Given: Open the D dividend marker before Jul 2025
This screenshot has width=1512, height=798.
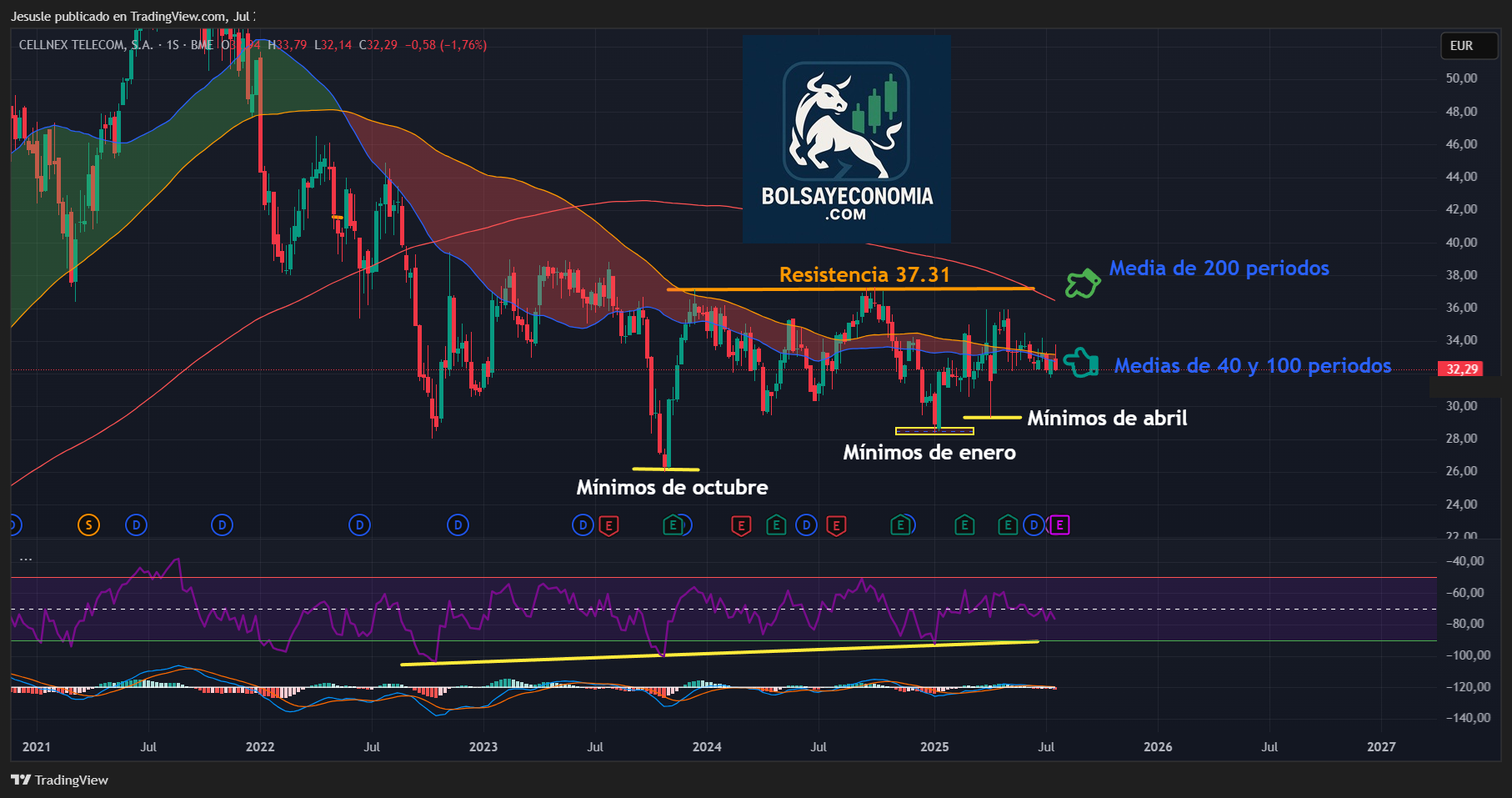Looking at the screenshot, I should (x=1034, y=525).
